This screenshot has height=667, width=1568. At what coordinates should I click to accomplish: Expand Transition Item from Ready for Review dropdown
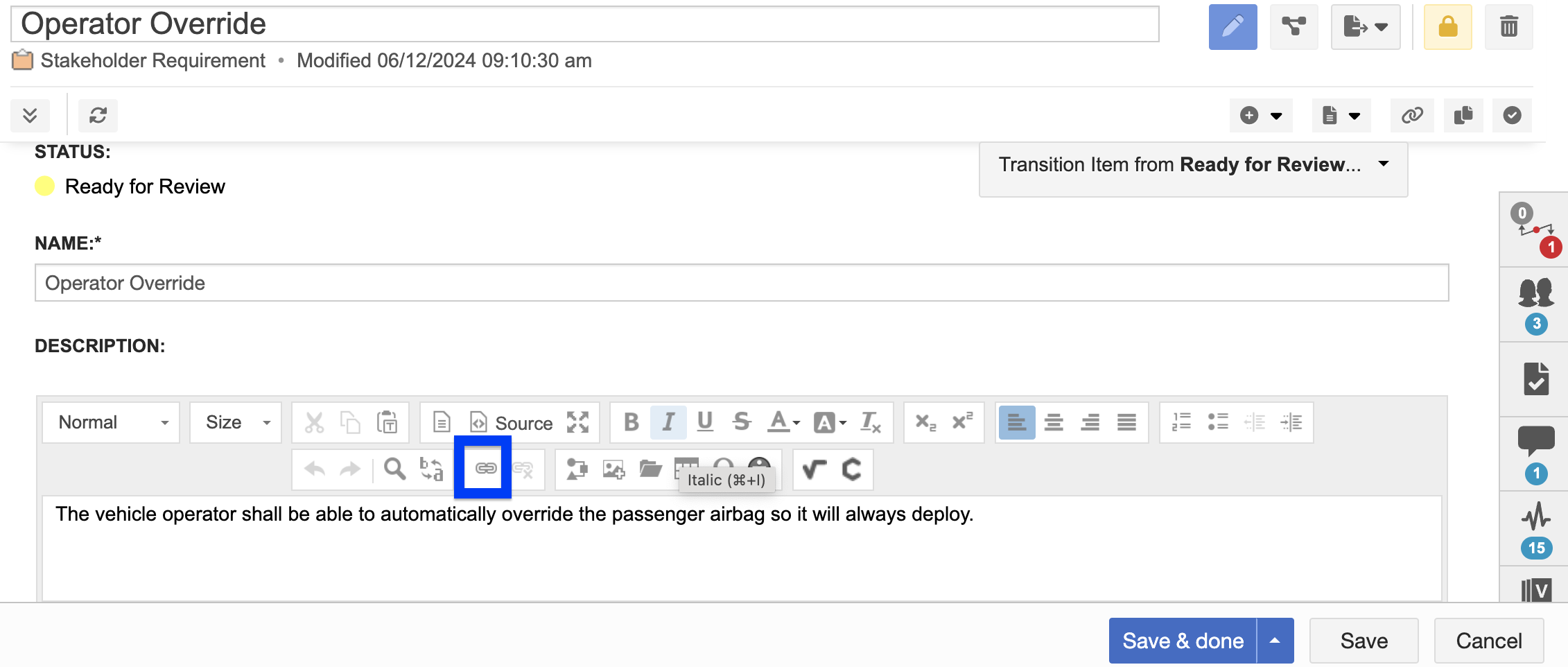[x=1192, y=165]
